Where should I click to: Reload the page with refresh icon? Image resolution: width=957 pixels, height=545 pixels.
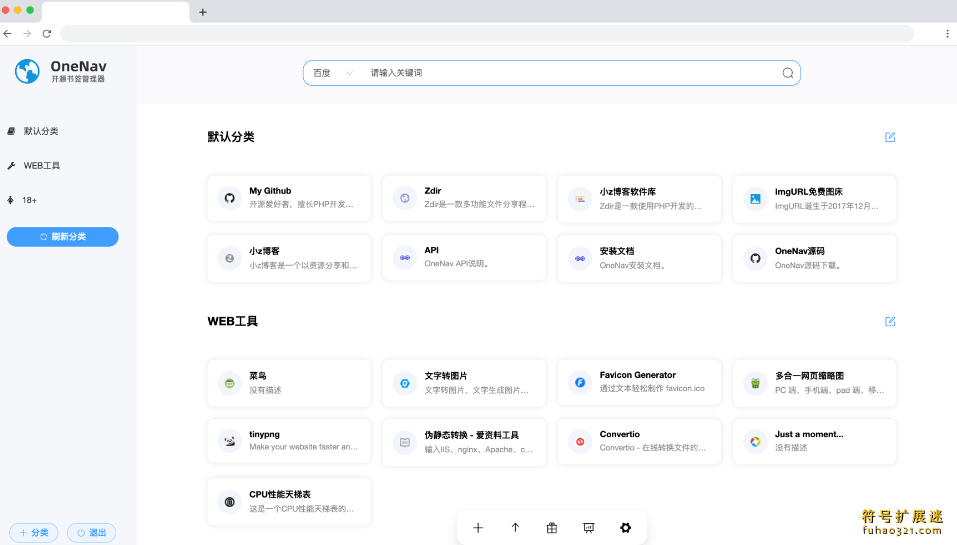(x=46, y=34)
